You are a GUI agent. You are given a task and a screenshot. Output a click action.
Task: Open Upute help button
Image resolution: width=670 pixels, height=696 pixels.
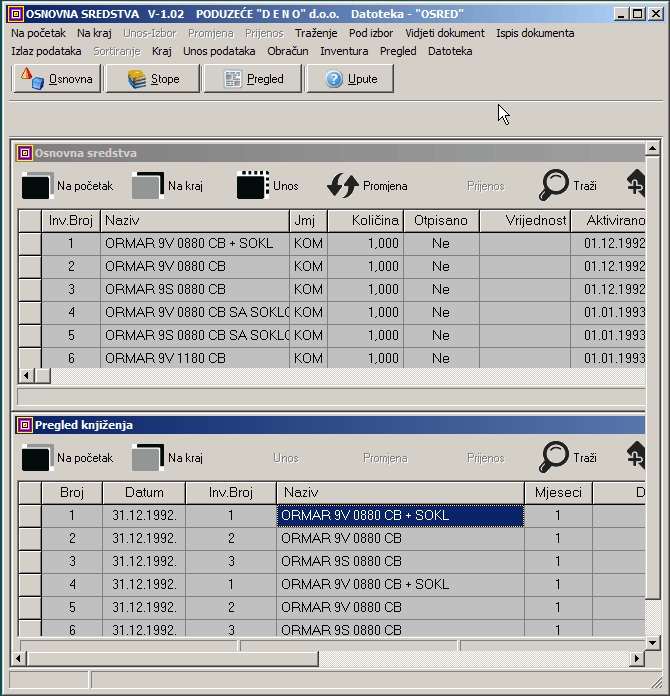(350, 79)
